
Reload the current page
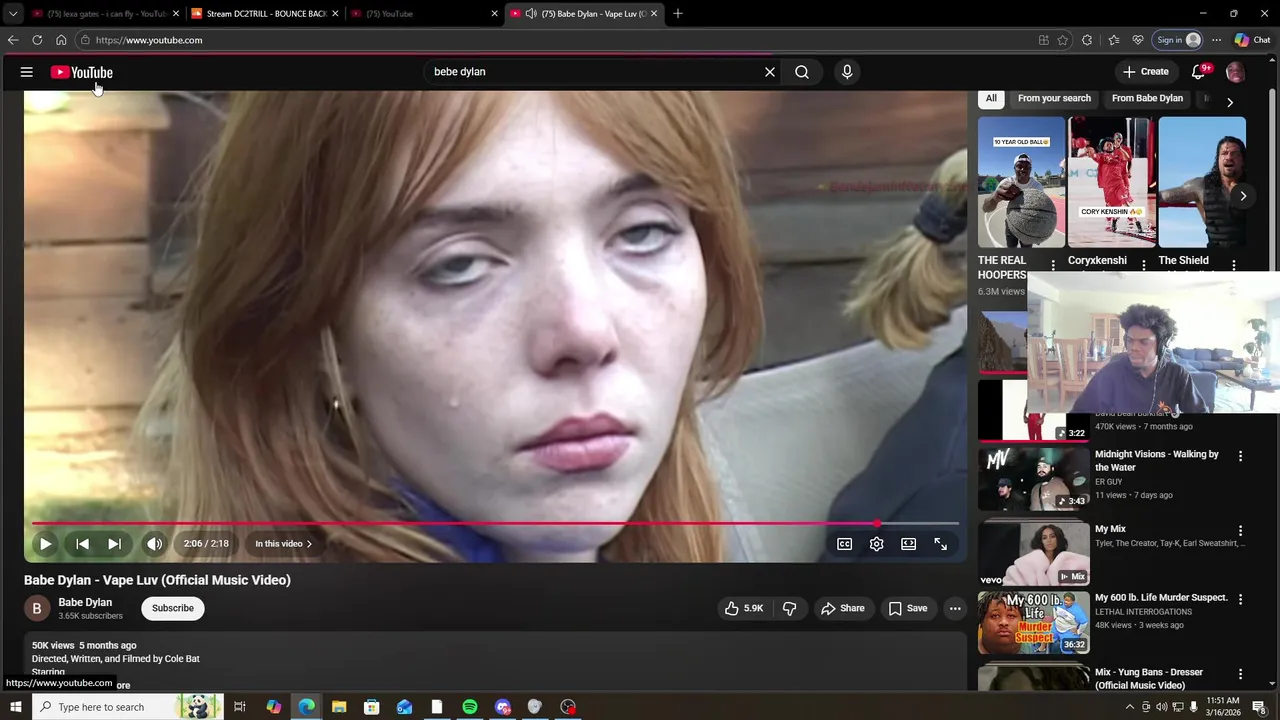pos(37,40)
